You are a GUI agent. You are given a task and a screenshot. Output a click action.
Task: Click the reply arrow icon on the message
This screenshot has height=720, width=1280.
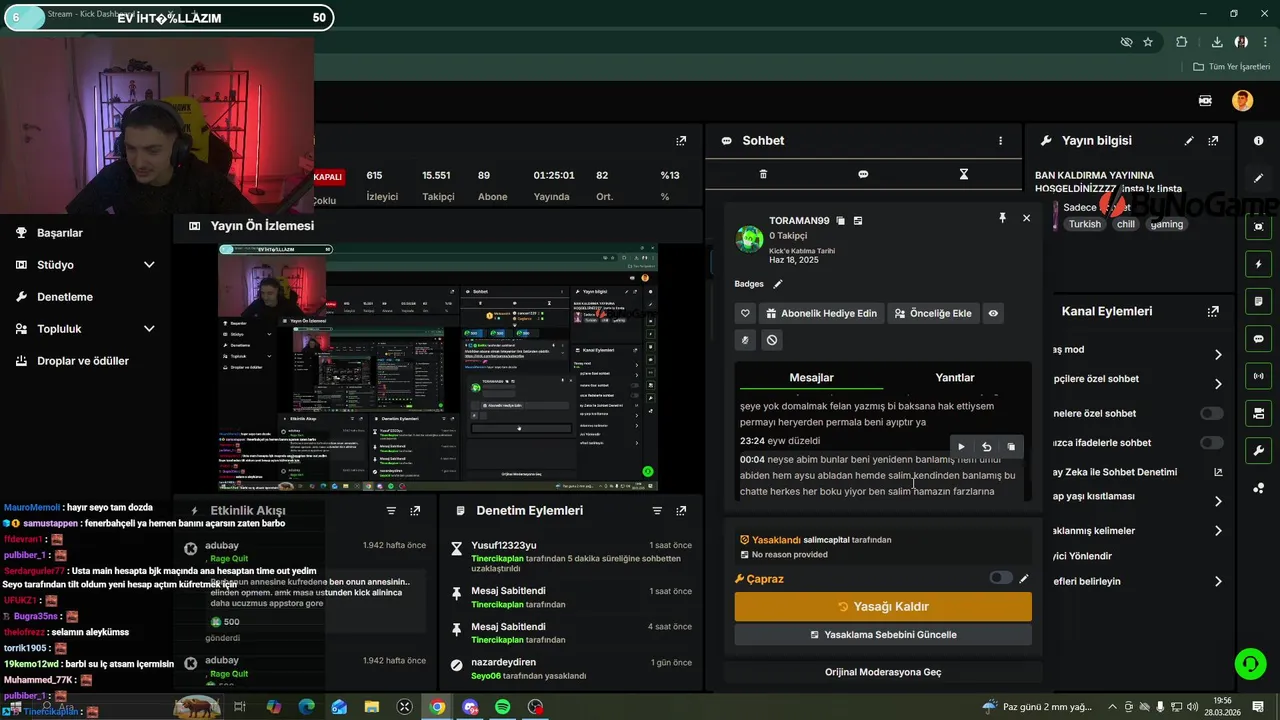tap(986, 447)
